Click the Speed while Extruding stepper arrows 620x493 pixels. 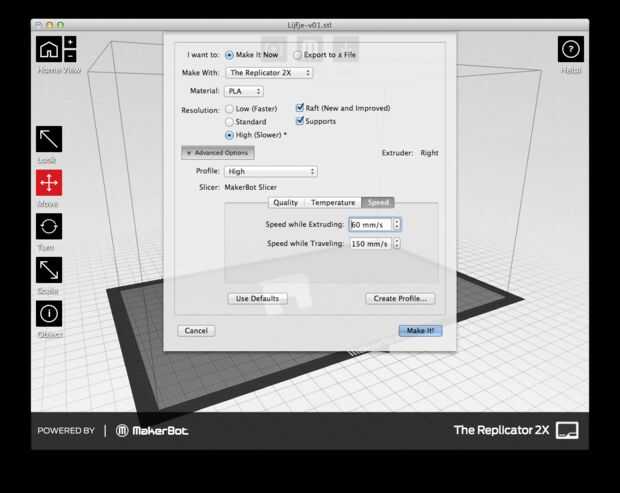(x=397, y=224)
